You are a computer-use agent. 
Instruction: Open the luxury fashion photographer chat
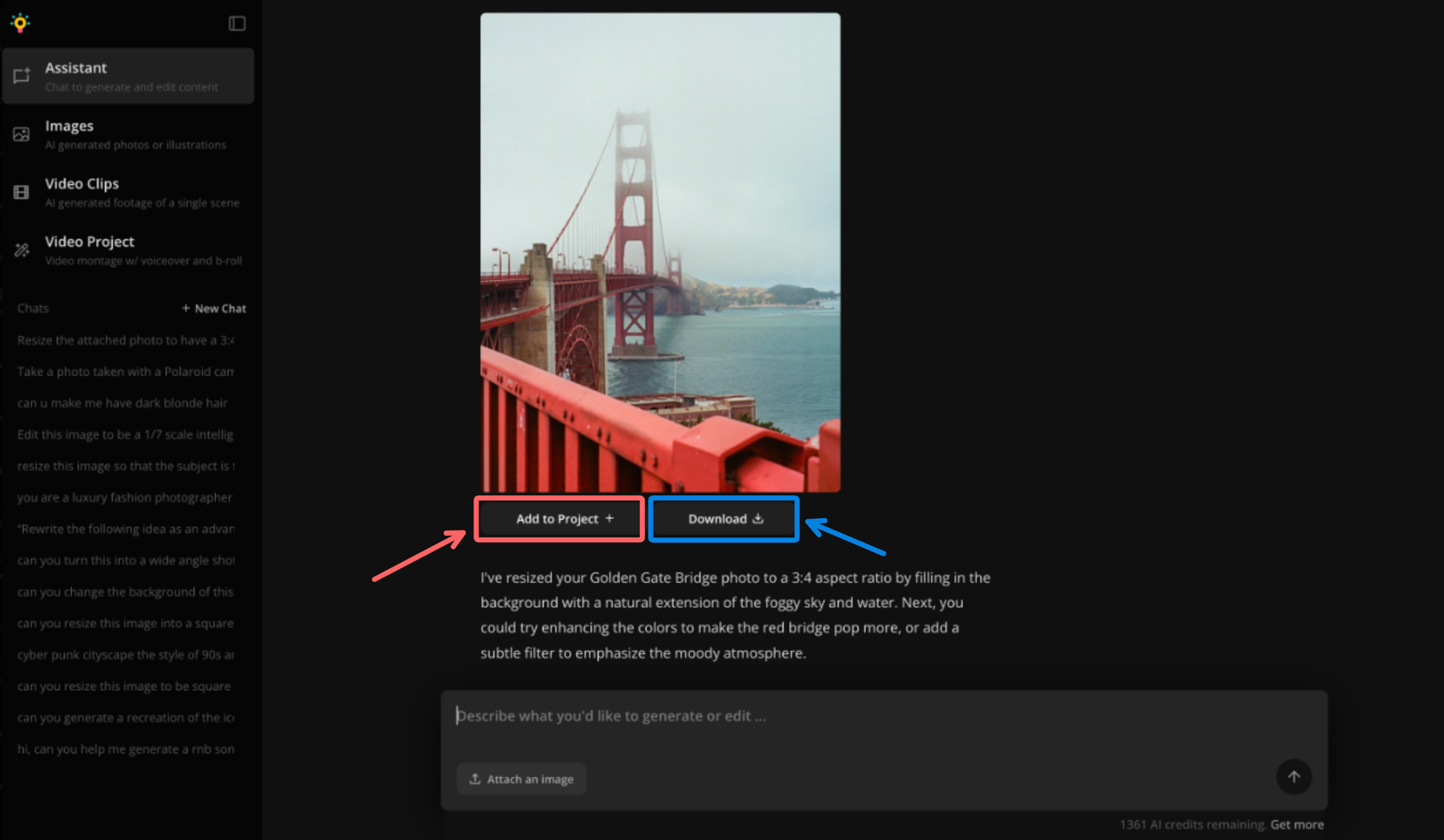click(124, 497)
